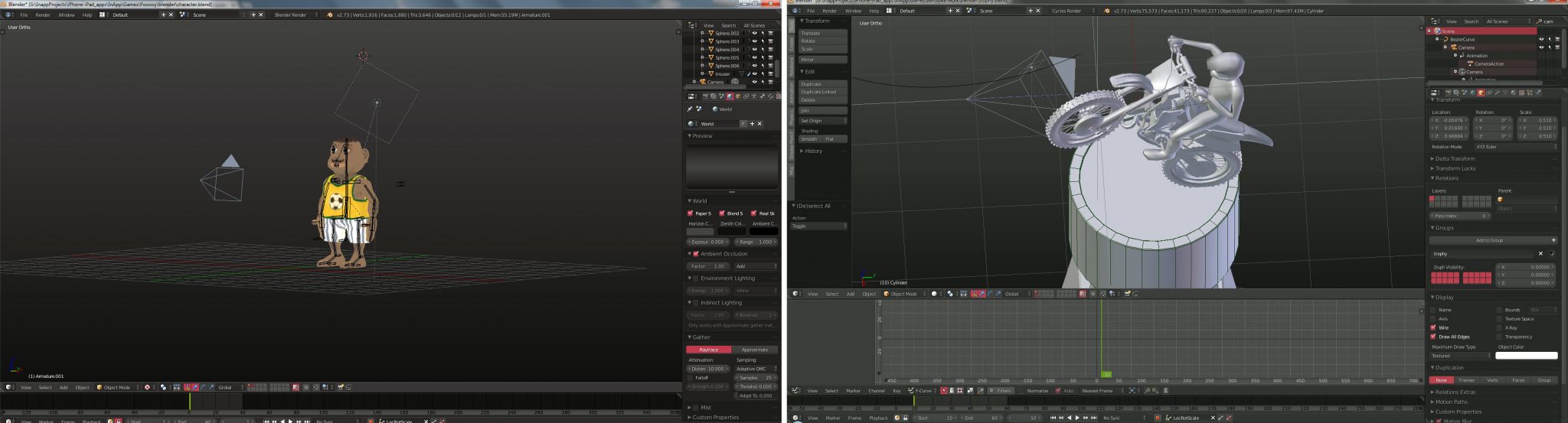Select Verts duplication option

coord(1492,380)
